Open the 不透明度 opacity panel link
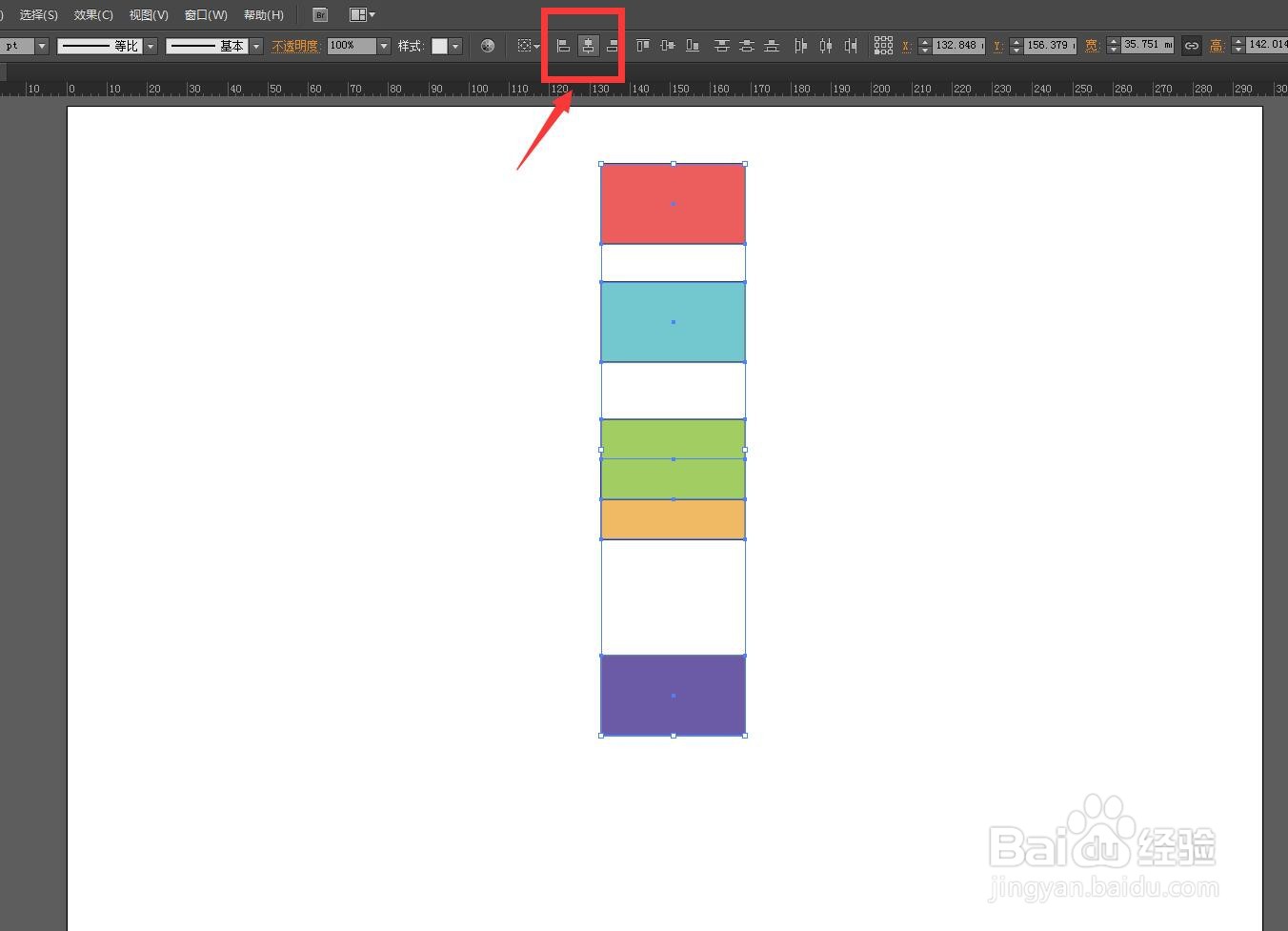 point(295,46)
